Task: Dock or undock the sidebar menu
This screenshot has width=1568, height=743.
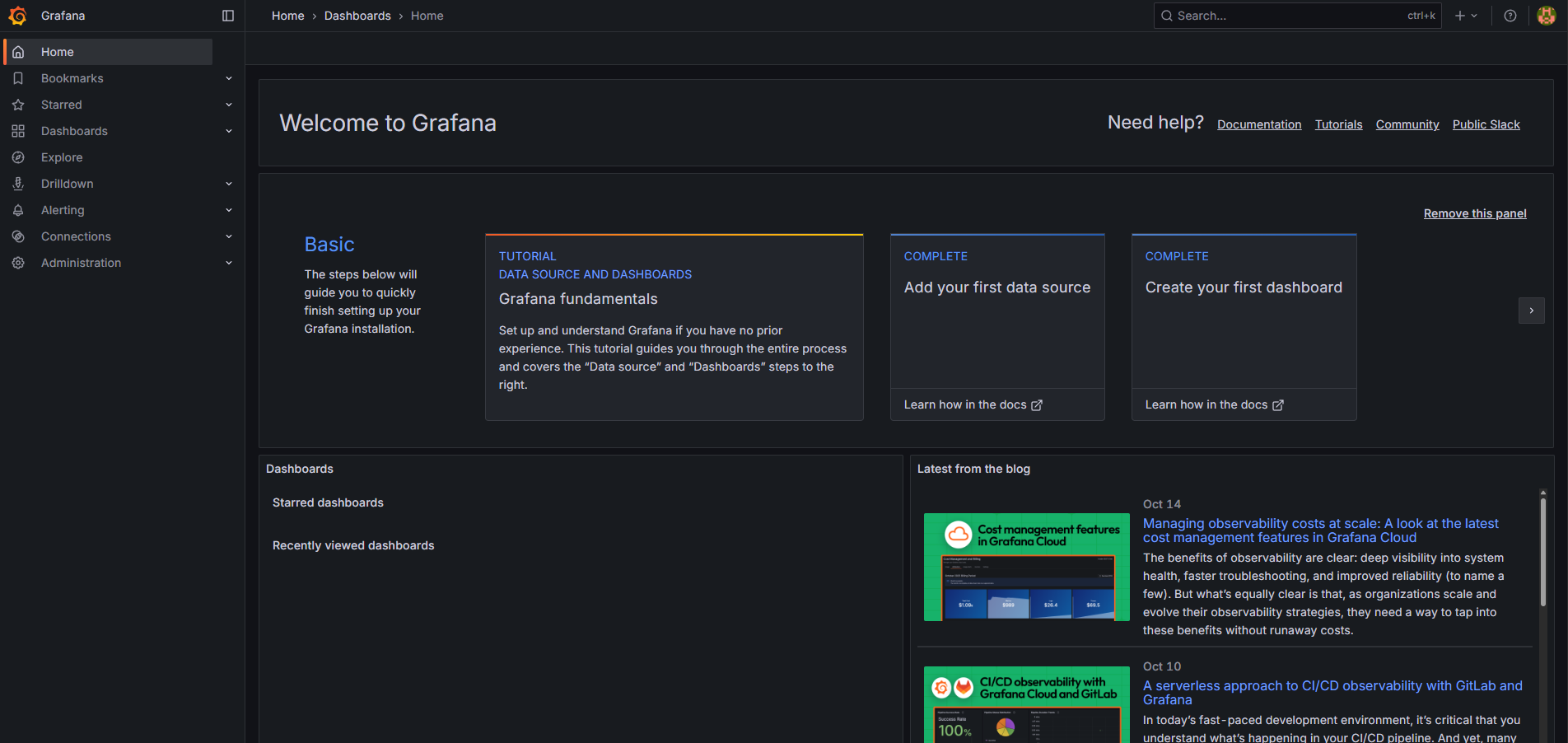Action: (228, 16)
